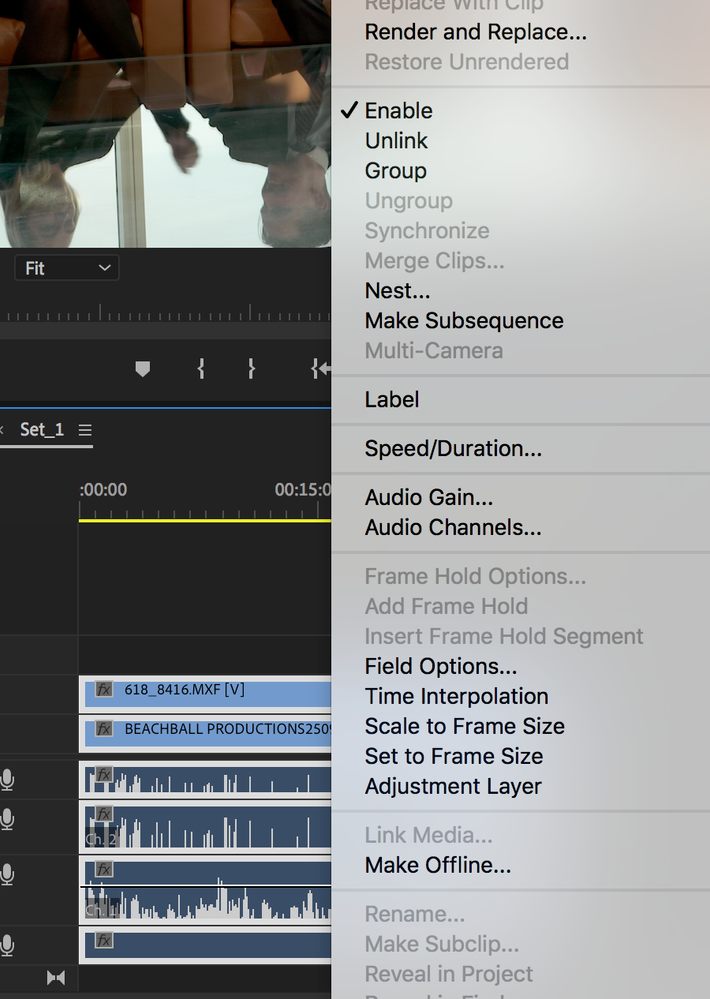710x999 pixels.
Task: Select the 618_8416.MXF [V] video clip
Action: pyautogui.click(x=220, y=690)
